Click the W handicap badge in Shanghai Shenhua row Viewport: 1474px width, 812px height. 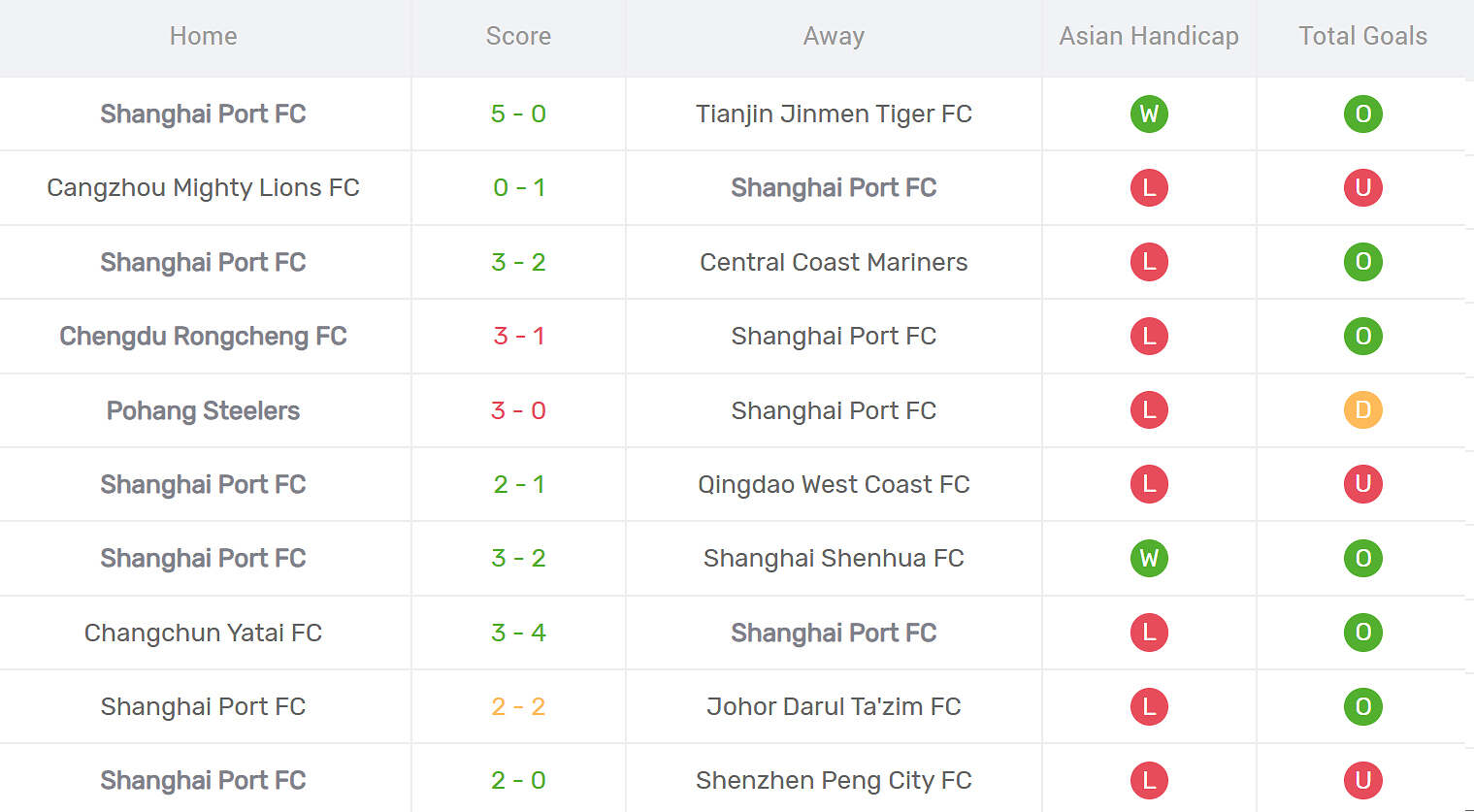(x=1149, y=558)
